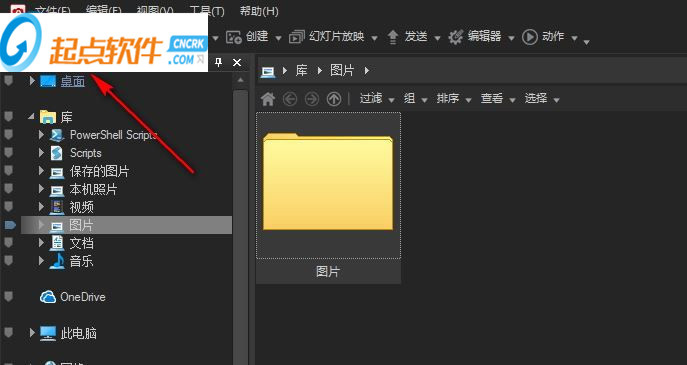687x365 pixels.
Task: Open the 动作 actions menu
Action: click(x=550, y=37)
